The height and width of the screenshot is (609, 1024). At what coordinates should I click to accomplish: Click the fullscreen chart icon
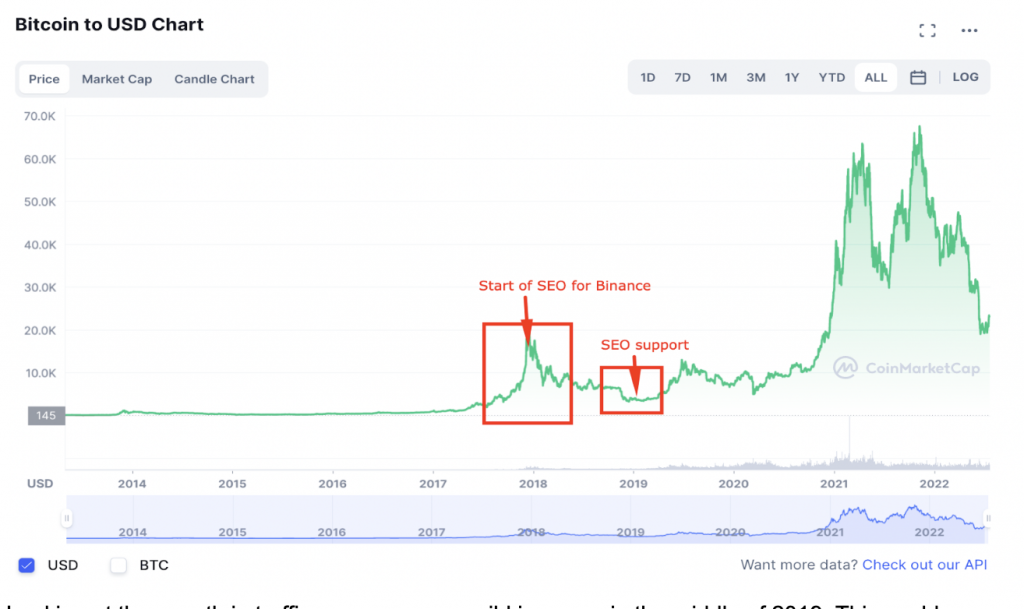926,31
